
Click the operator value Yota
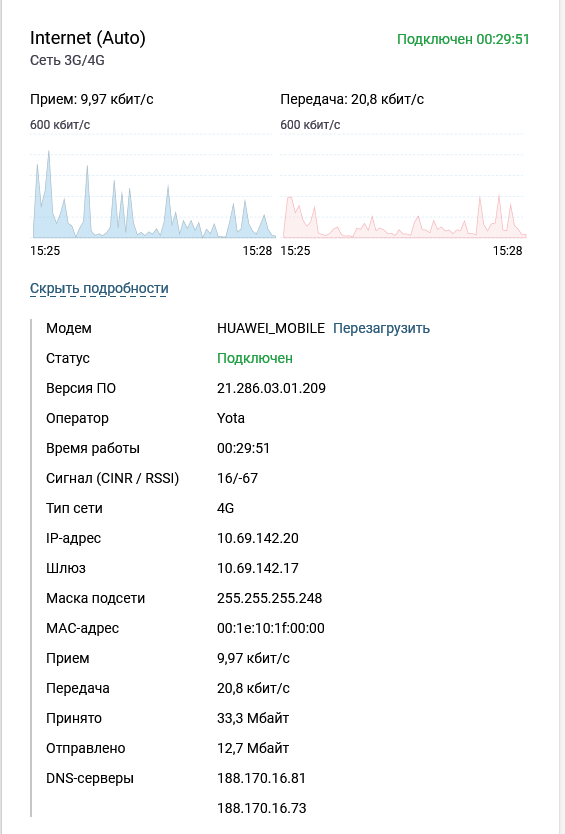pyautogui.click(x=231, y=418)
